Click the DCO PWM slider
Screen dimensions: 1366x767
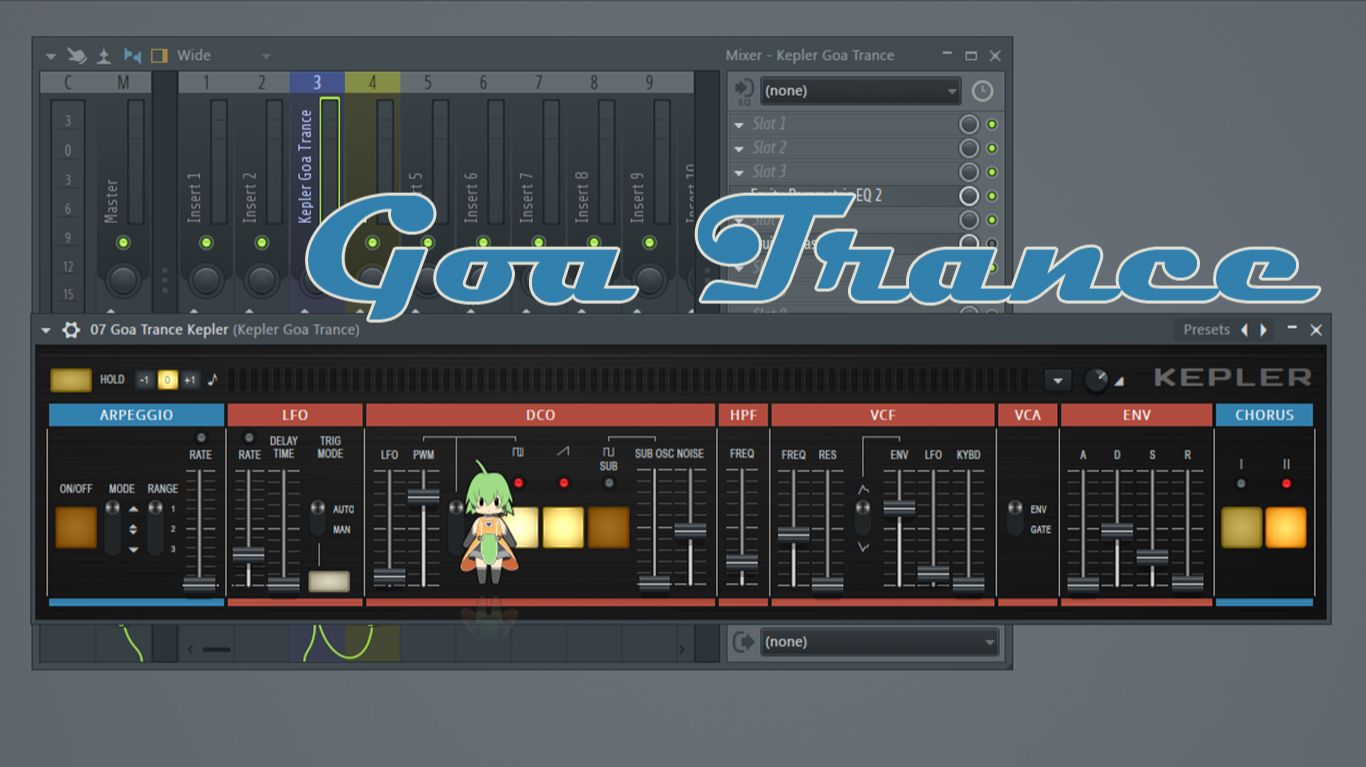click(x=423, y=495)
